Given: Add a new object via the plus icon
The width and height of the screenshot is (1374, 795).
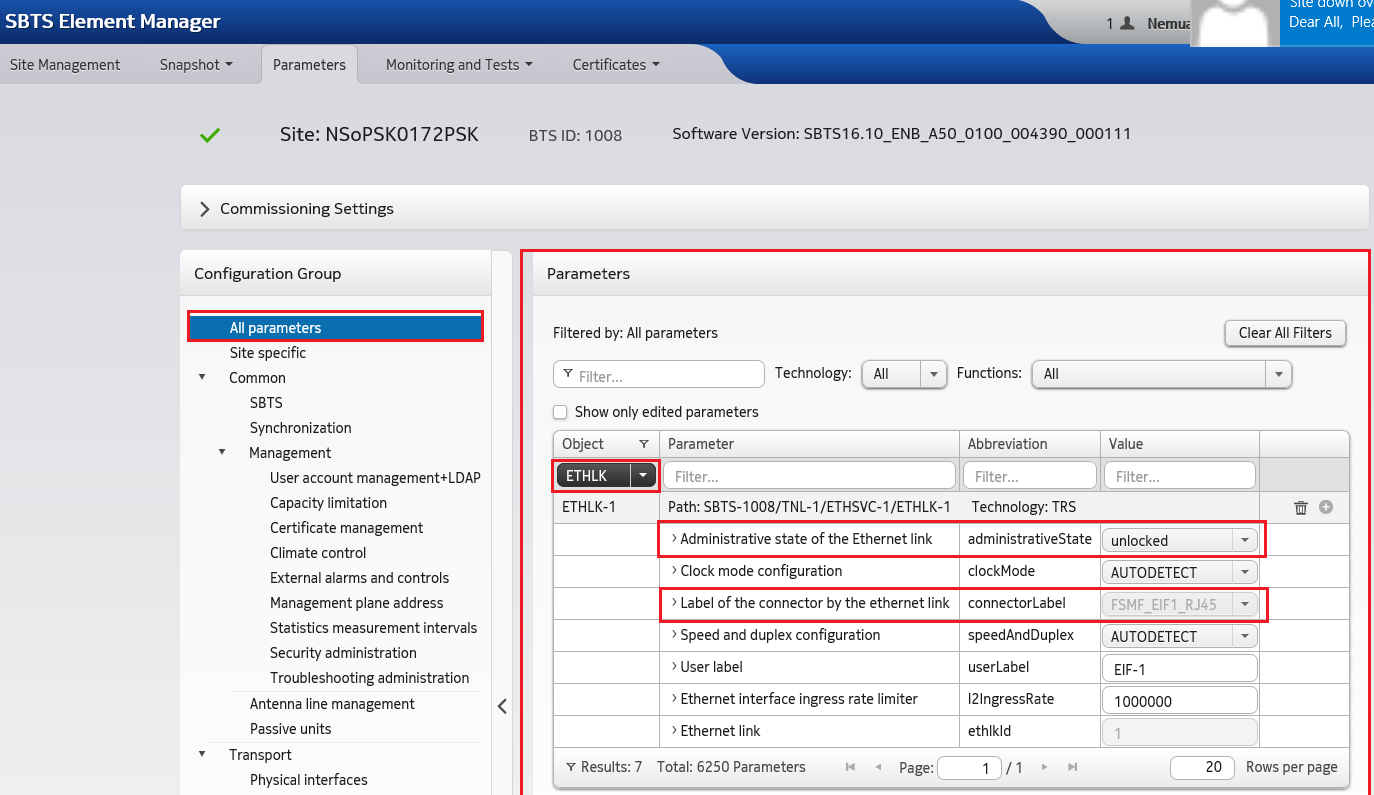Looking at the screenshot, I should tap(1326, 507).
